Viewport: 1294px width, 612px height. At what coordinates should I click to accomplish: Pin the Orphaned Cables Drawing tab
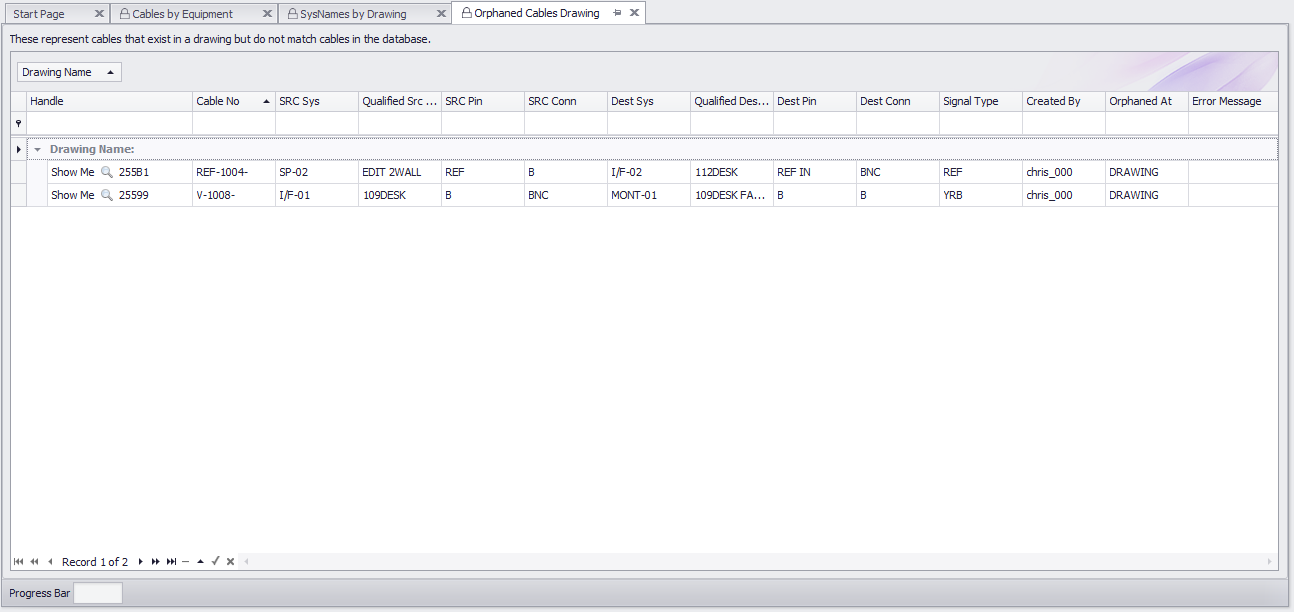[617, 13]
